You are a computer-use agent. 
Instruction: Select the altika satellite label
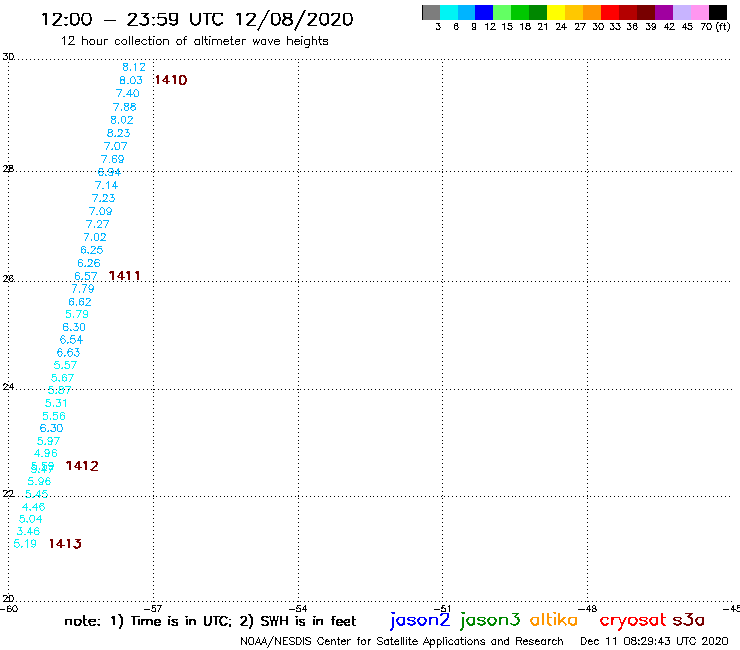(554, 619)
